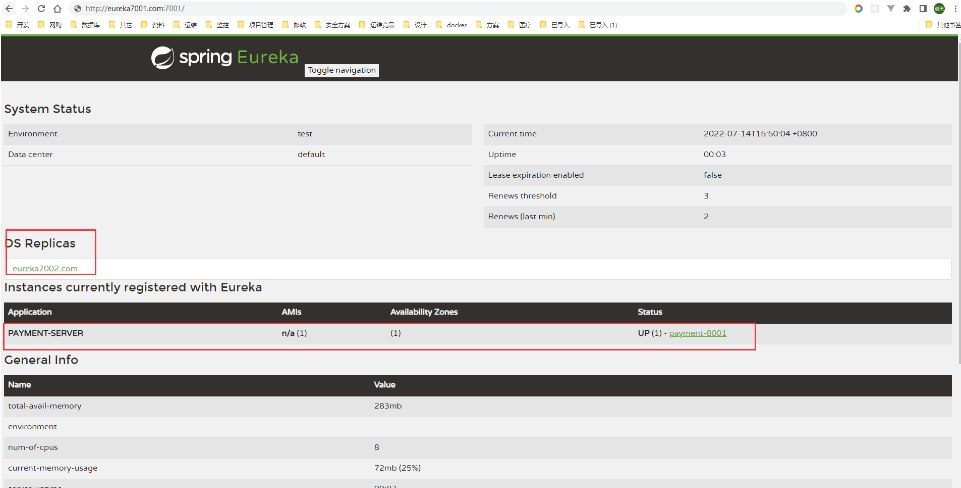Click the site info globe icon
The height and width of the screenshot is (488, 961).
click(x=78, y=9)
